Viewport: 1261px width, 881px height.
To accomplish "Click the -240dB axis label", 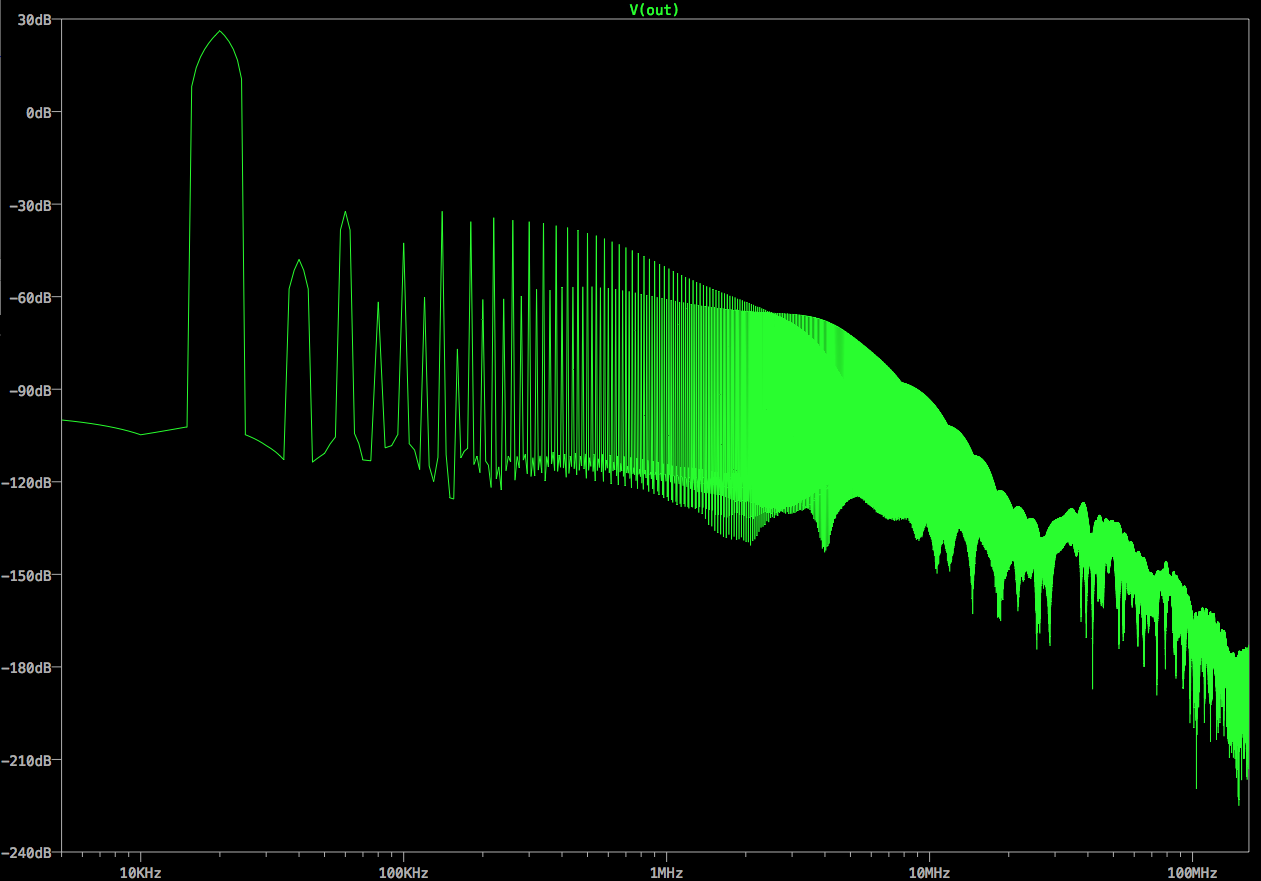I will click(x=27, y=853).
